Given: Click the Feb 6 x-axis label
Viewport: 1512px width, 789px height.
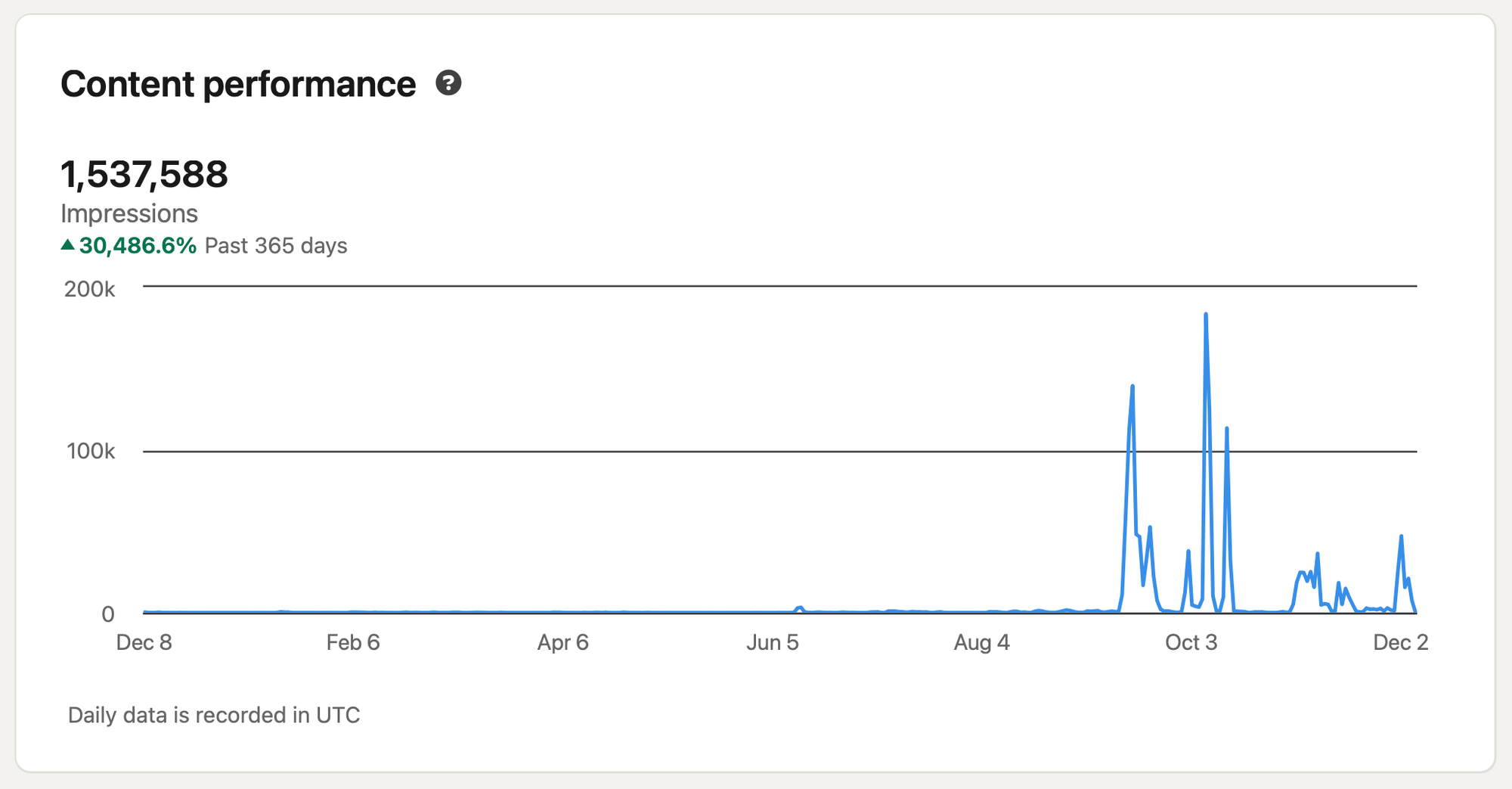Looking at the screenshot, I should (x=353, y=642).
